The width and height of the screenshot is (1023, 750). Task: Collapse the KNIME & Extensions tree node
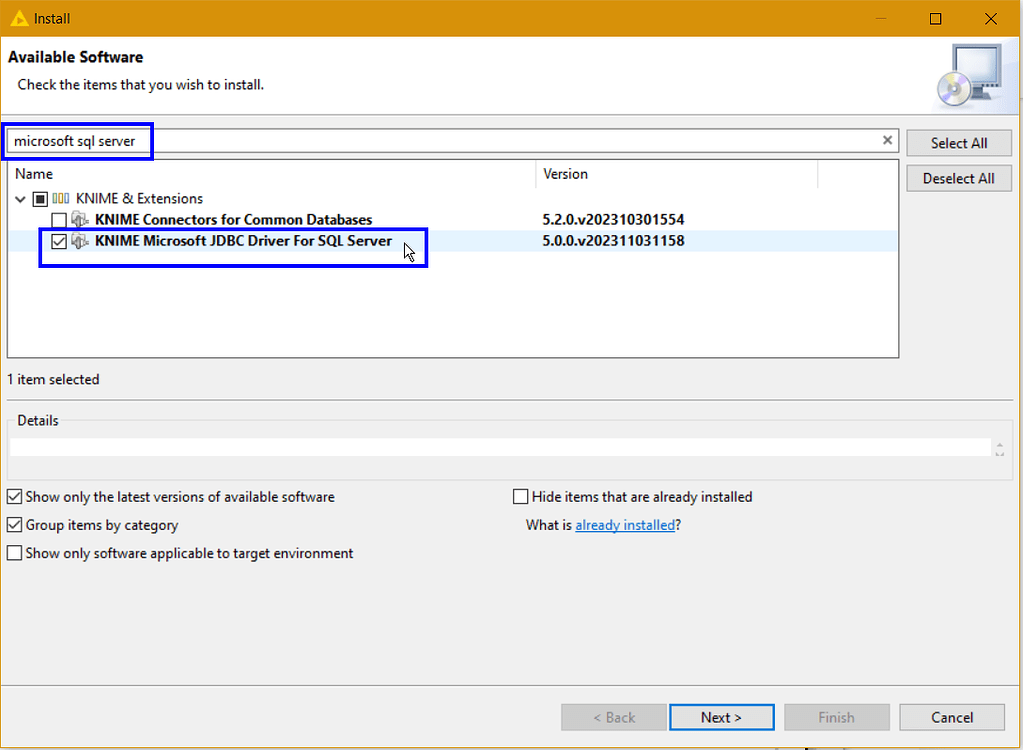pyautogui.click(x=19, y=198)
